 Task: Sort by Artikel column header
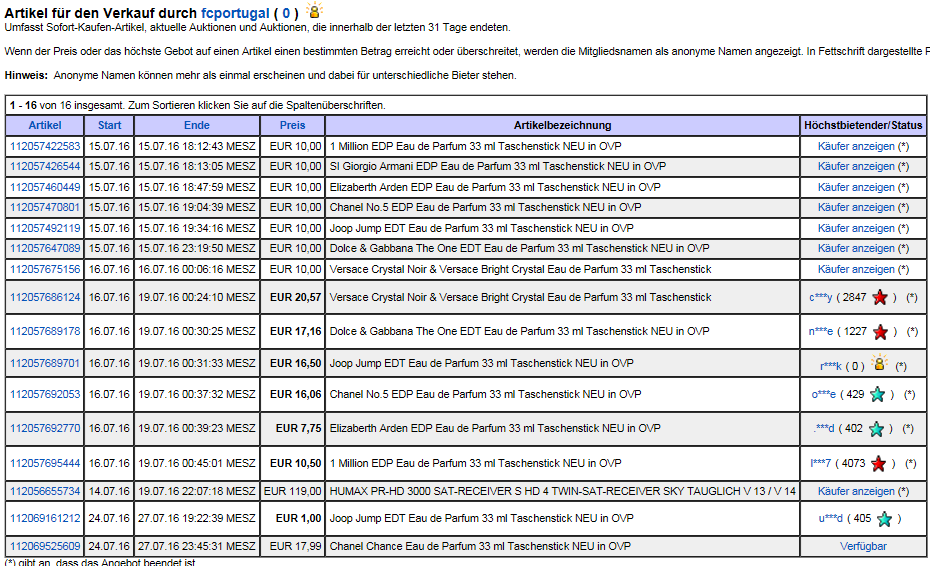click(x=45, y=125)
